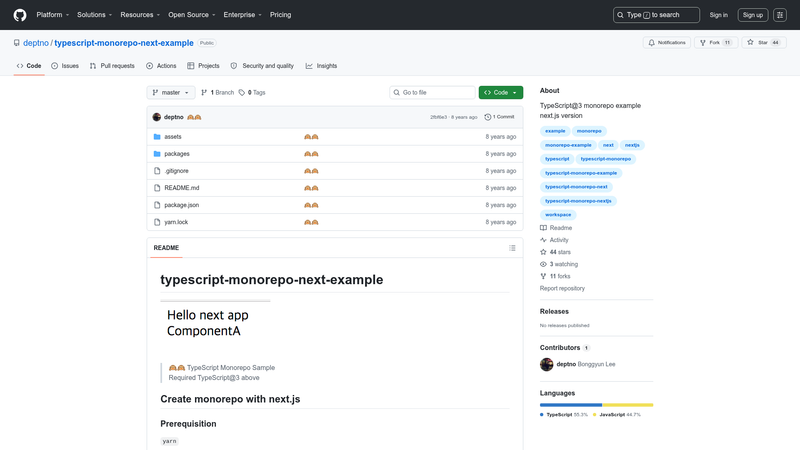Open the yarn.lock file

pos(176,222)
